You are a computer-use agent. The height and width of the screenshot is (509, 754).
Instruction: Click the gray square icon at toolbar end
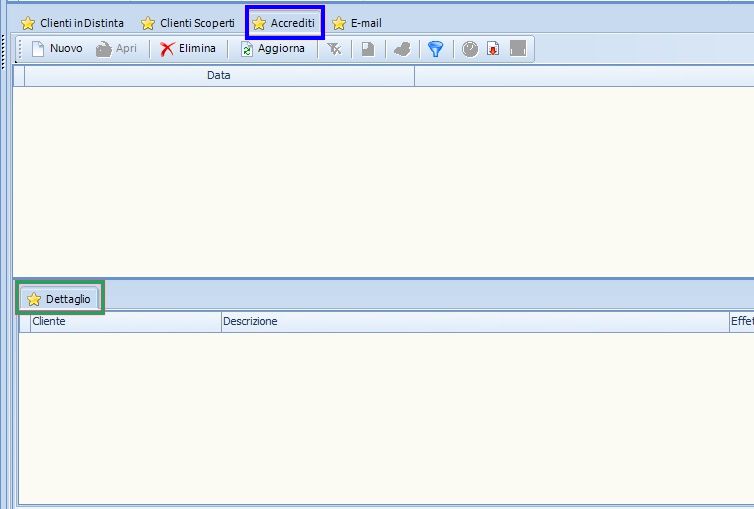(518, 48)
